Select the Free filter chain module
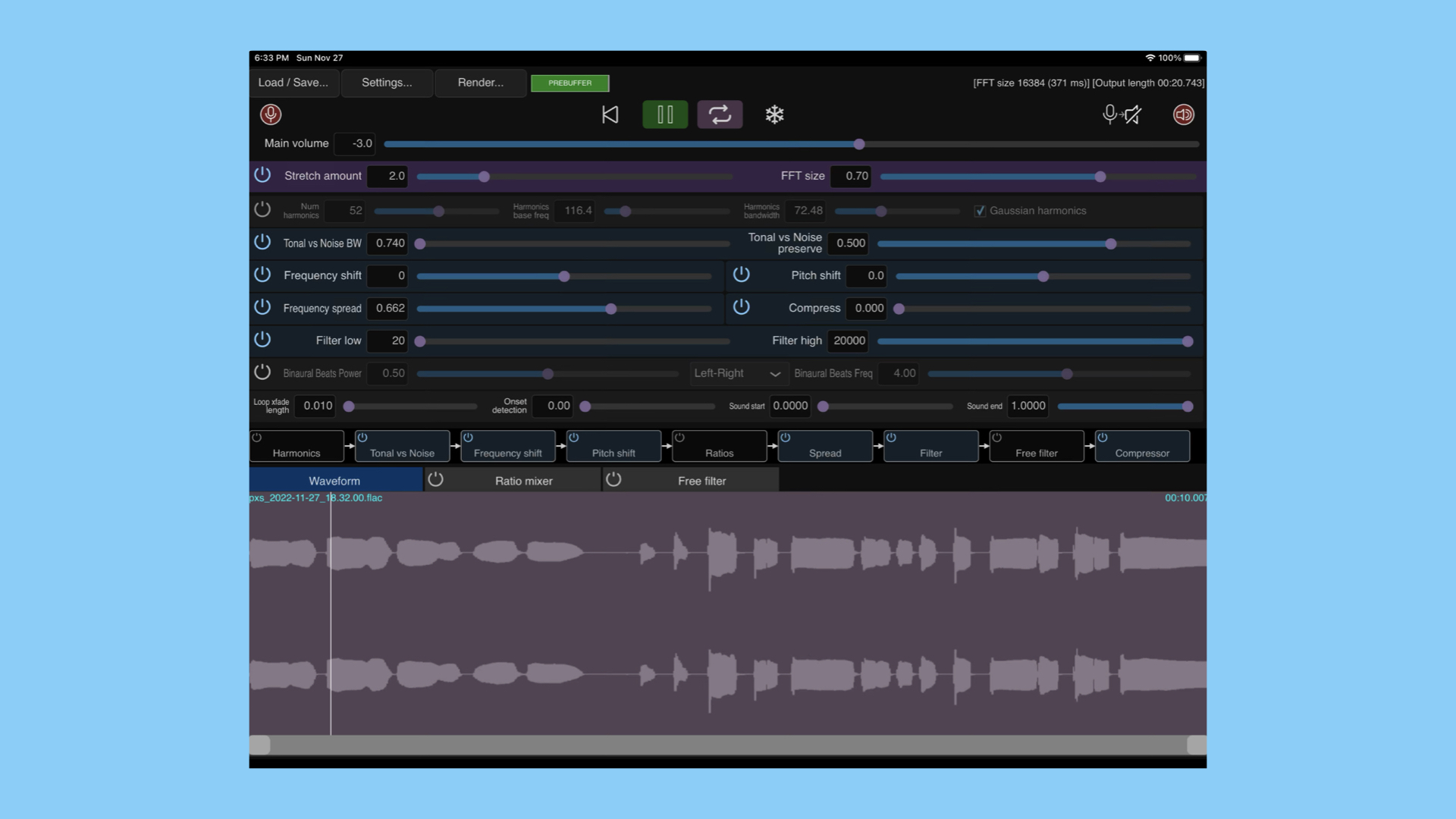 pos(1037,447)
